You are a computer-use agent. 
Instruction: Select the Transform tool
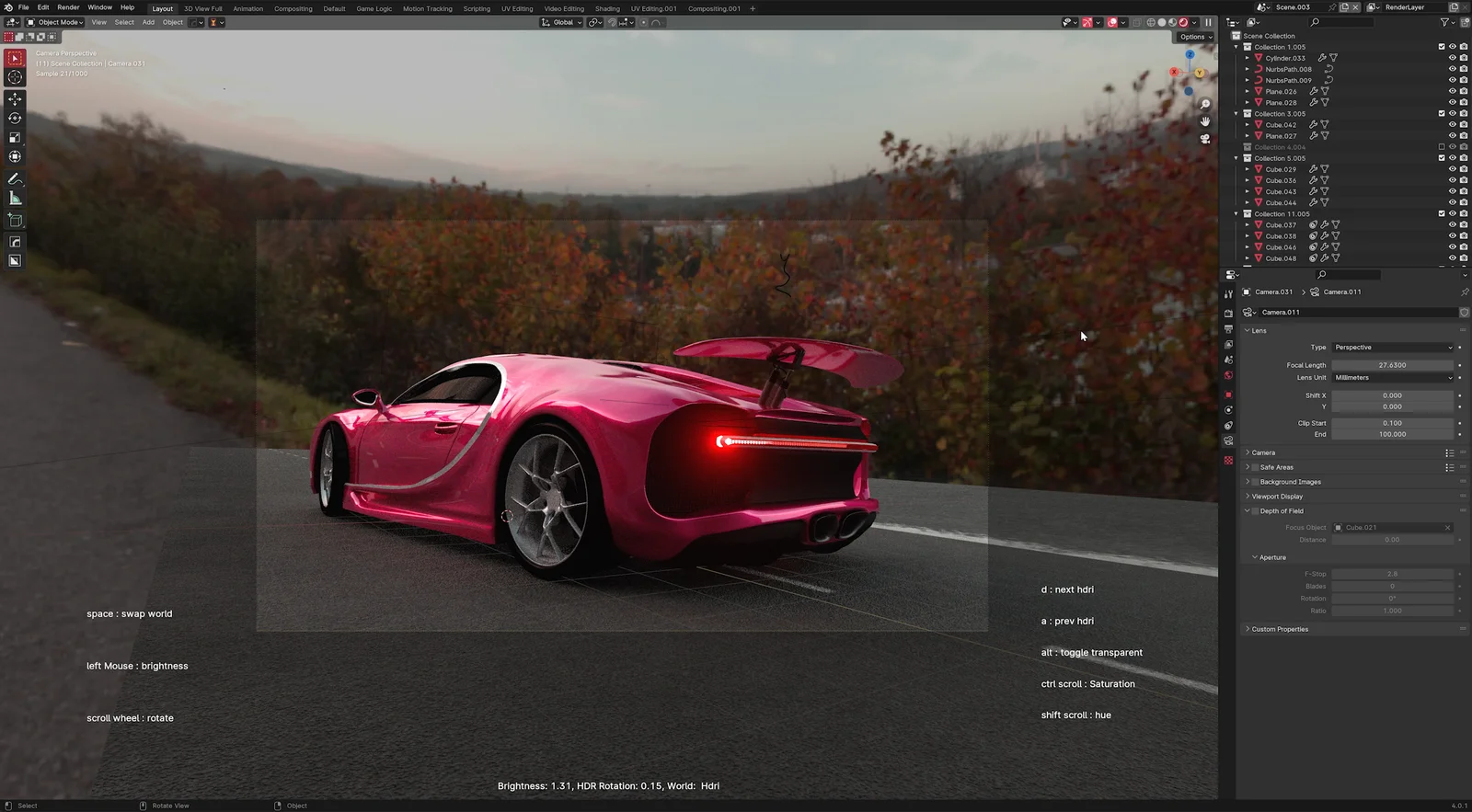tap(15, 156)
